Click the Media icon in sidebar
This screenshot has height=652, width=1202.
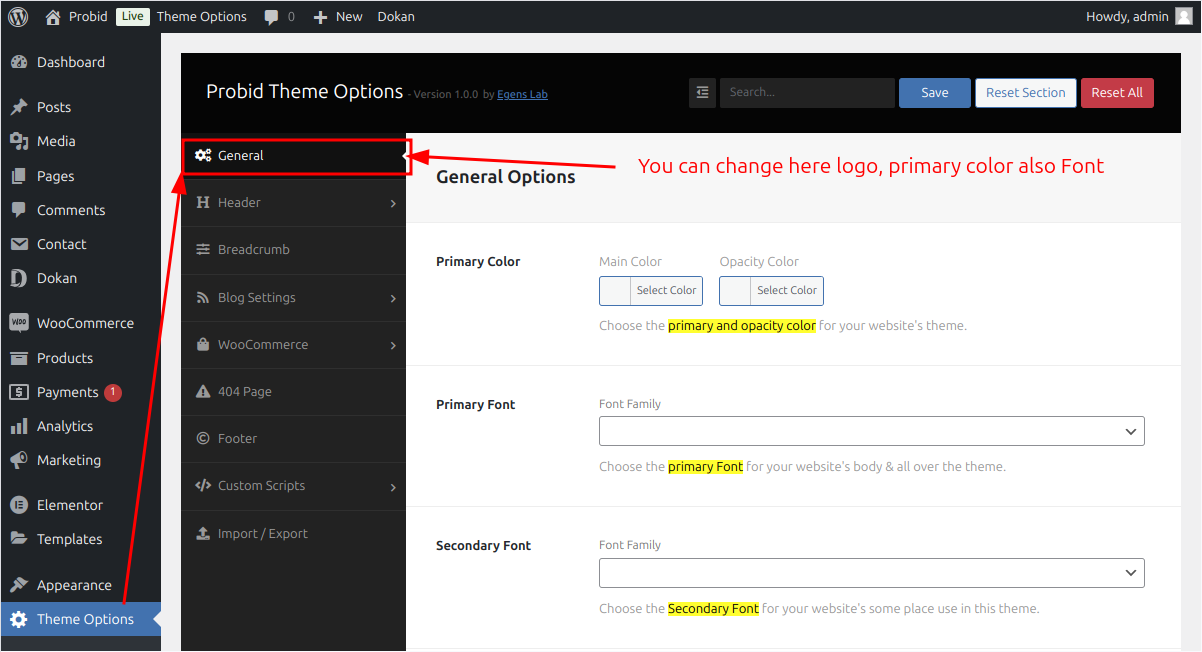(19, 141)
